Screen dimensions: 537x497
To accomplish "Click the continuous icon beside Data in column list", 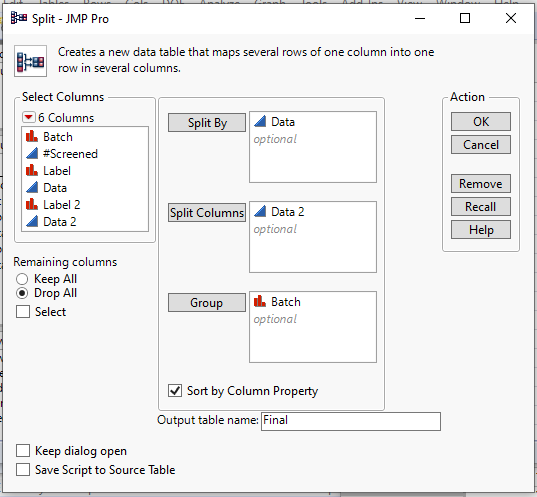I will tap(32, 187).
